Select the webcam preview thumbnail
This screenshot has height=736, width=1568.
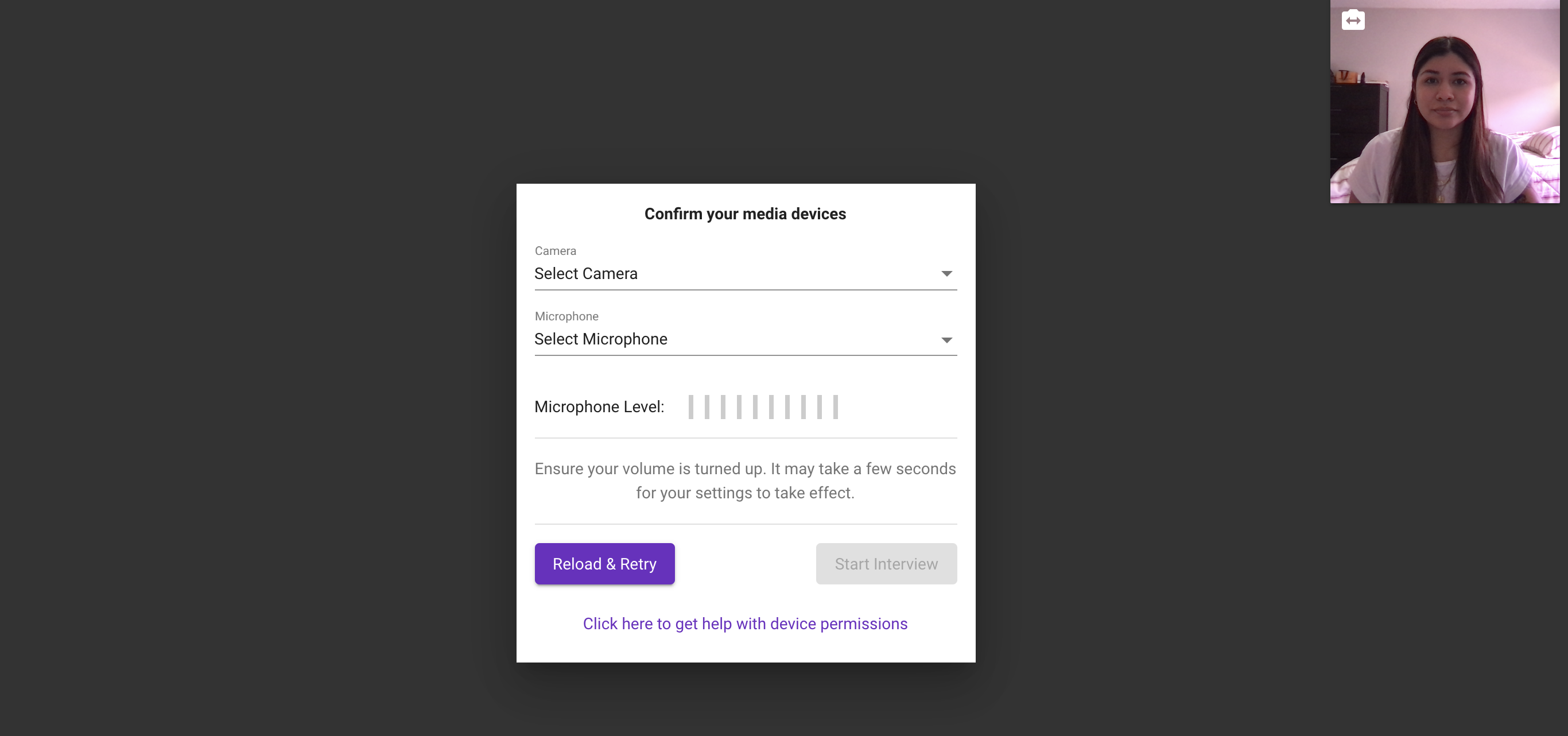click(1444, 102)
